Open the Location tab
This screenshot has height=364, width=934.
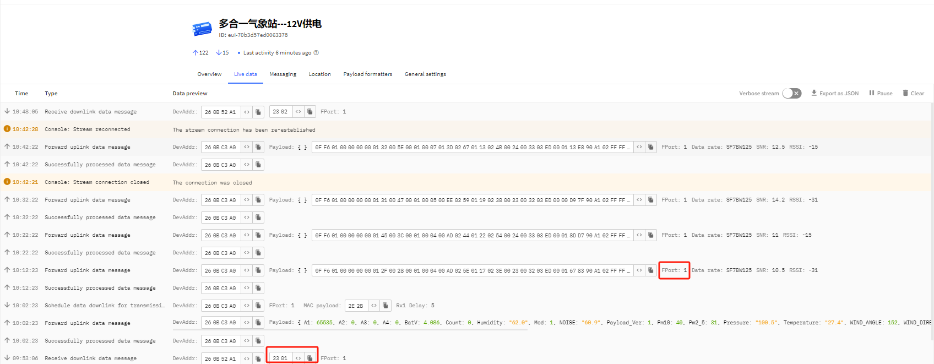pyautogui.click(x=320, y=74)
